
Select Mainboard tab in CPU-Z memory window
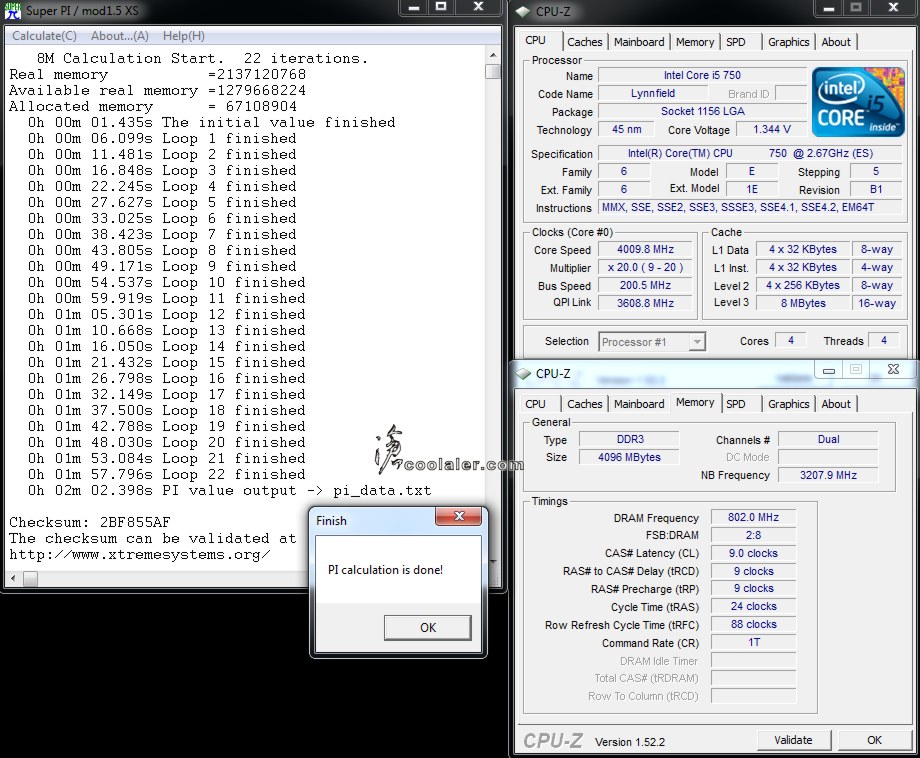point(639,404)
